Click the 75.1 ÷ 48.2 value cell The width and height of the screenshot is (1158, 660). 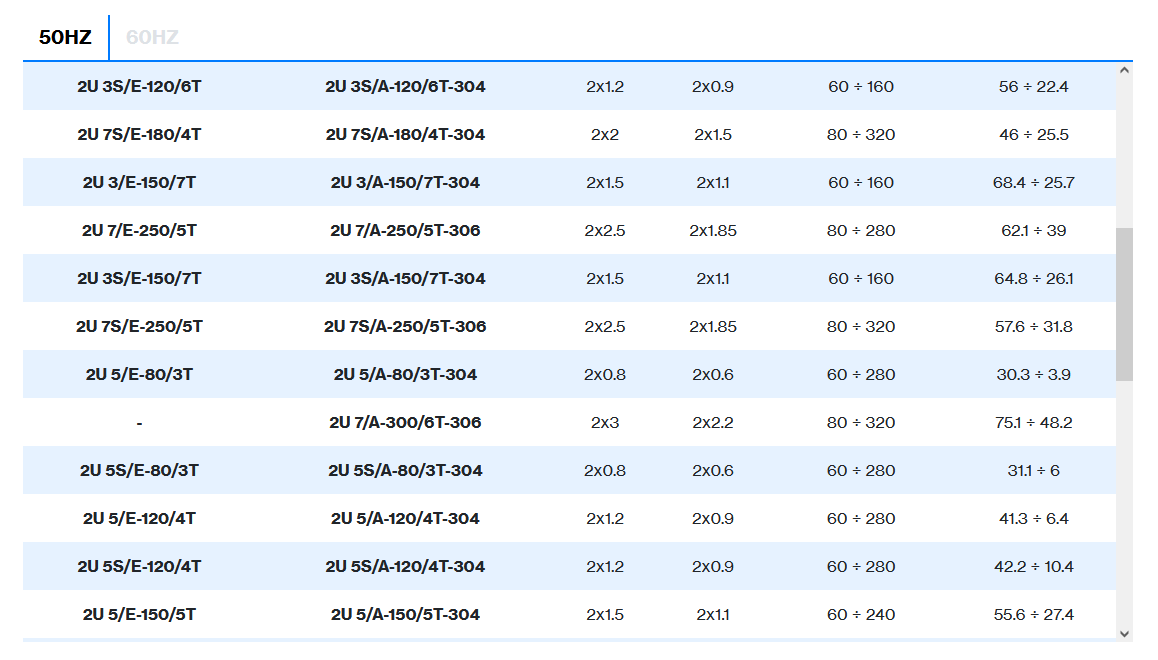point(1033,423)
